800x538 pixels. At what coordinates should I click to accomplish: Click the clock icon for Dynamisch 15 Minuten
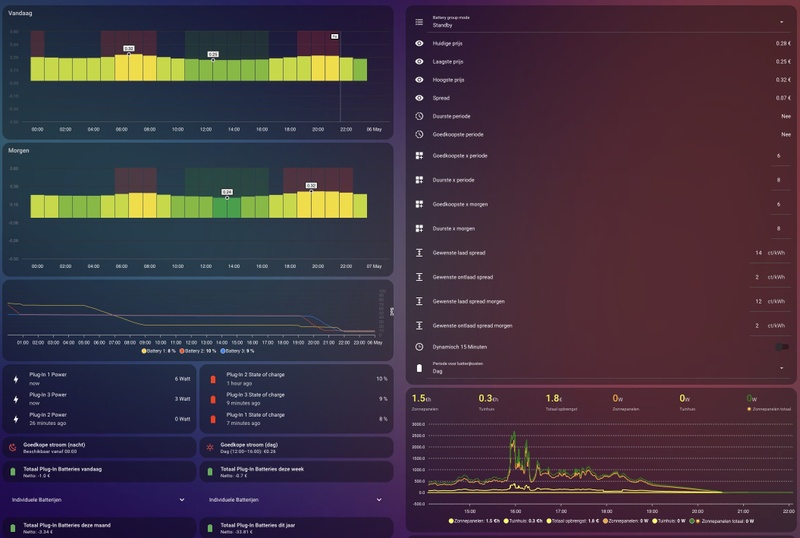click(x=419, y=347)
